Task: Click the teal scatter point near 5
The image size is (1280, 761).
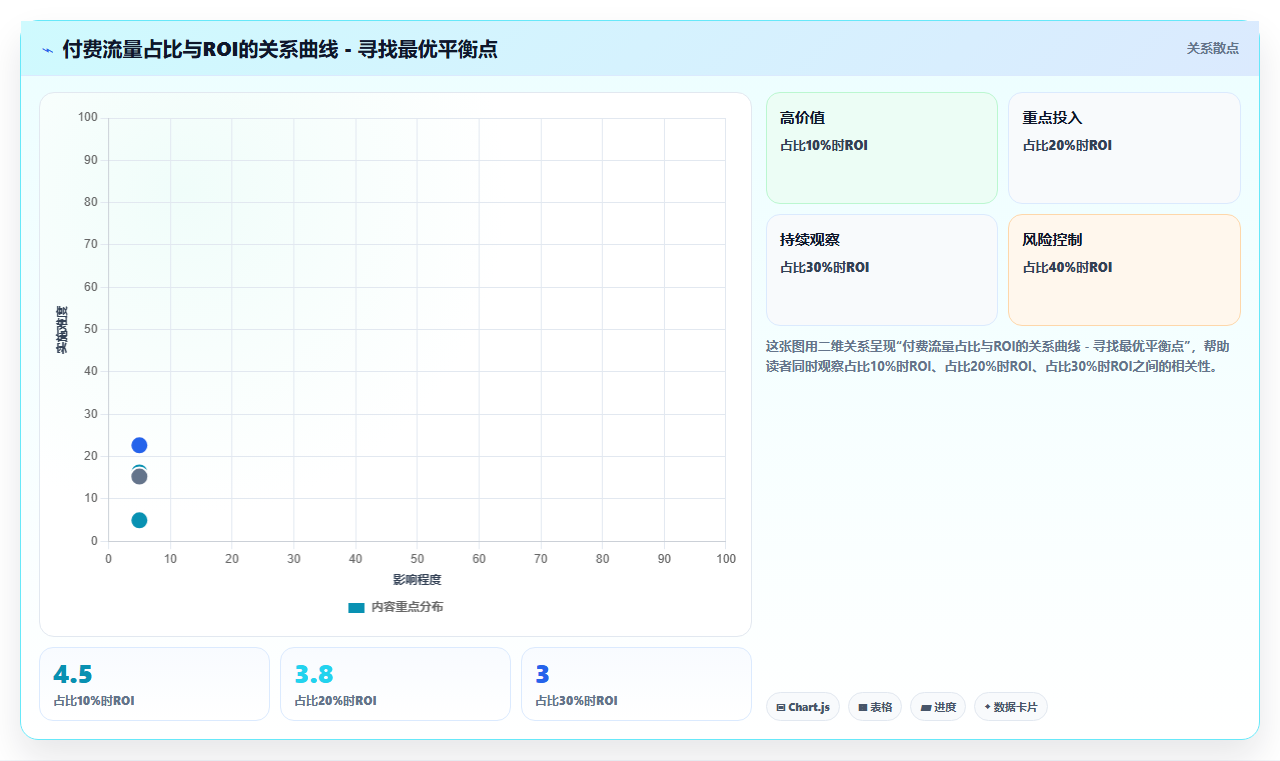Action: click(139, 520)
